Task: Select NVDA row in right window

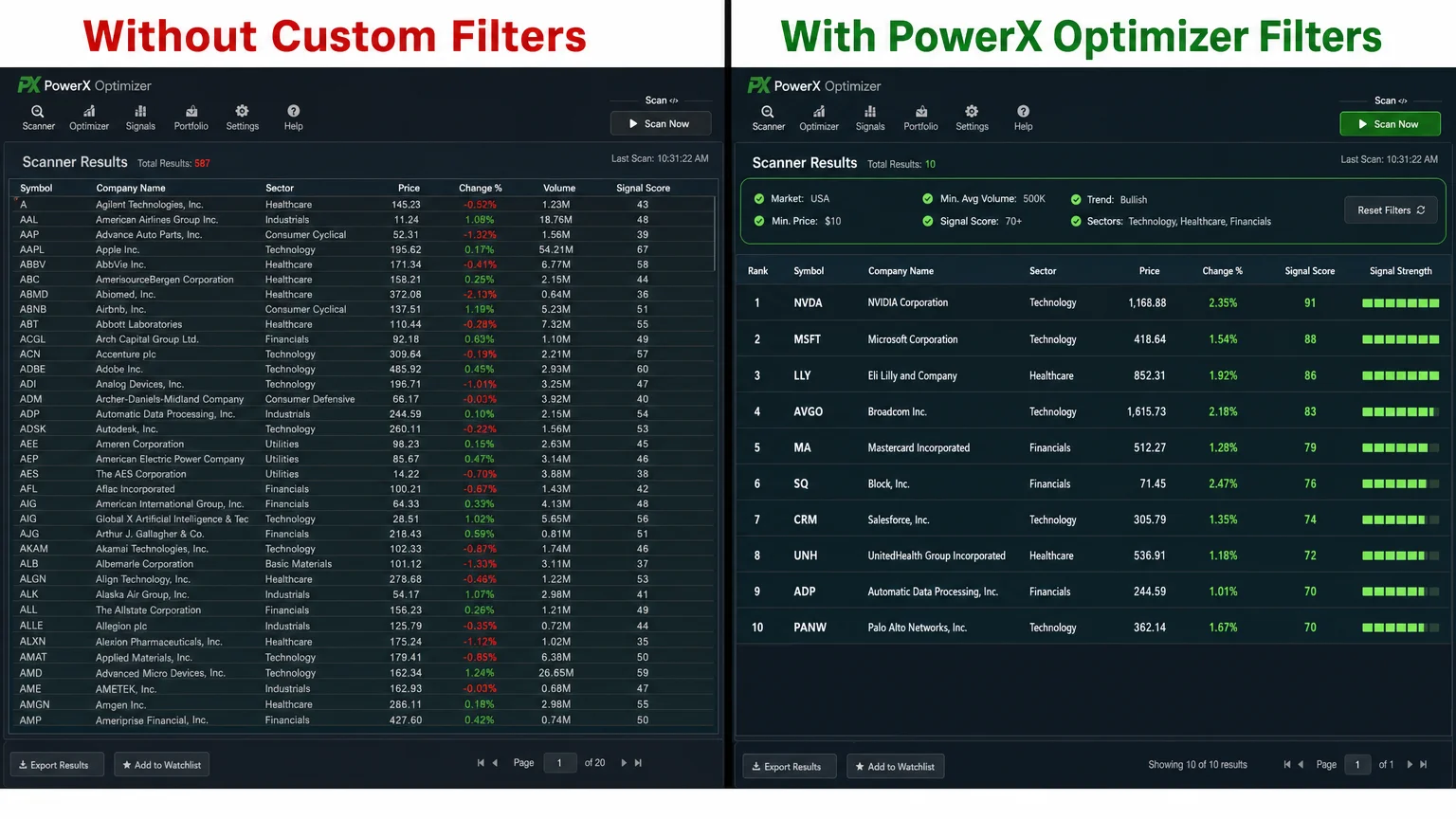Action: 1092,303
